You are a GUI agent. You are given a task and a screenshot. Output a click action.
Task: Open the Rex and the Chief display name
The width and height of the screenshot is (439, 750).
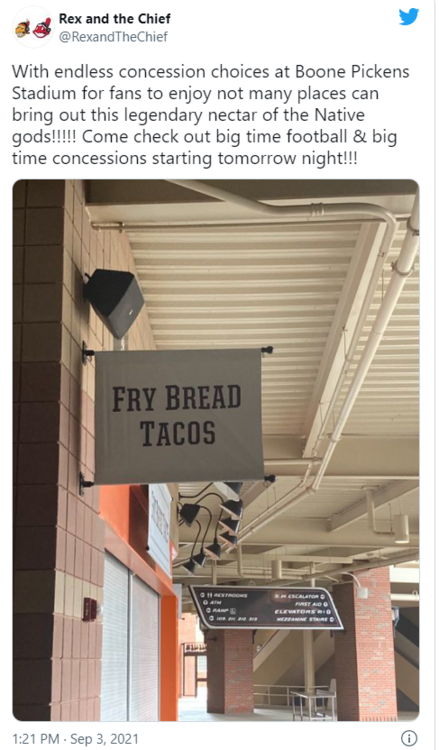(114, 19)
